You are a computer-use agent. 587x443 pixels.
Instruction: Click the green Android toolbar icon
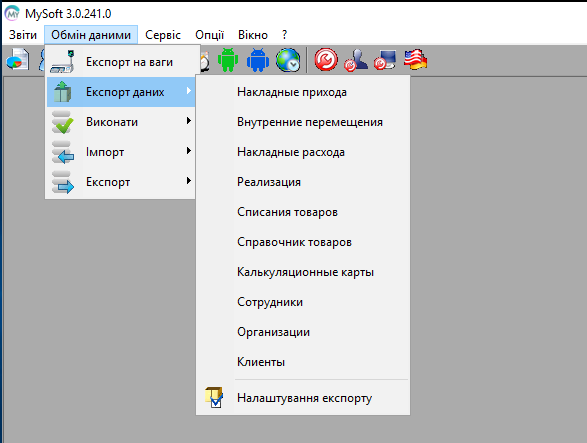tap(228, 60)
